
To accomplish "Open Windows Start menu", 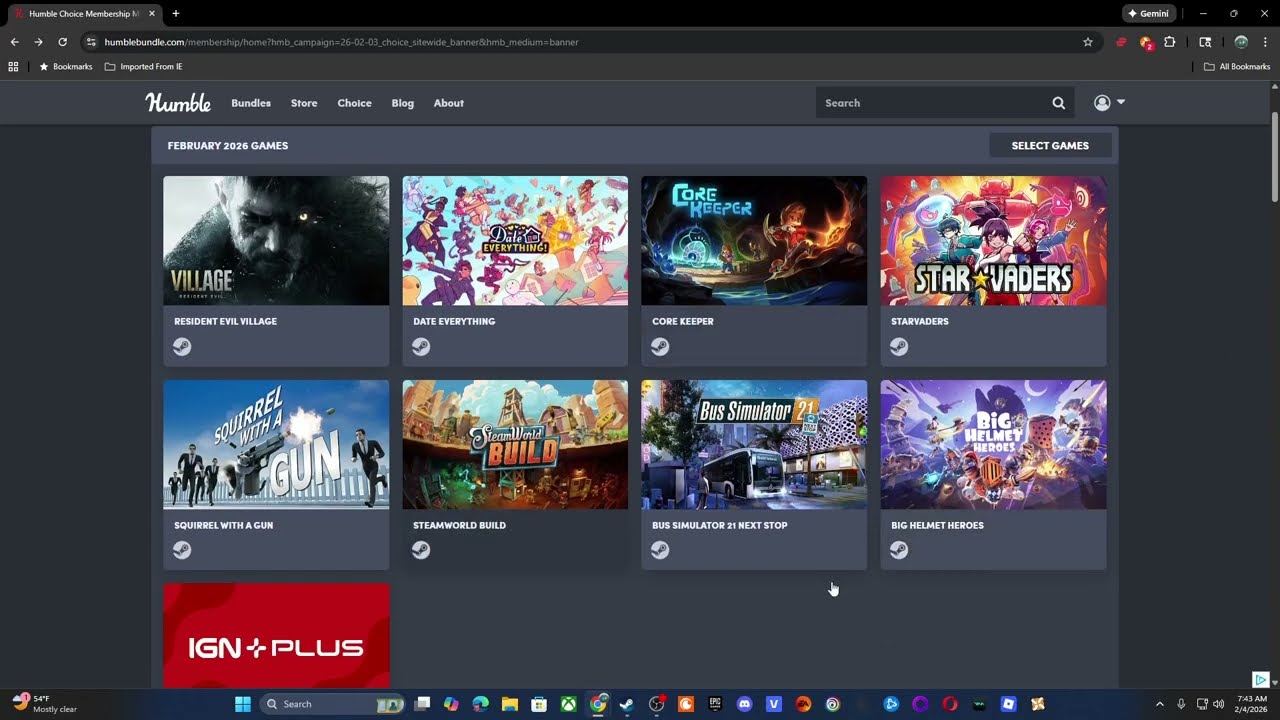I will [x=243, y=704].
